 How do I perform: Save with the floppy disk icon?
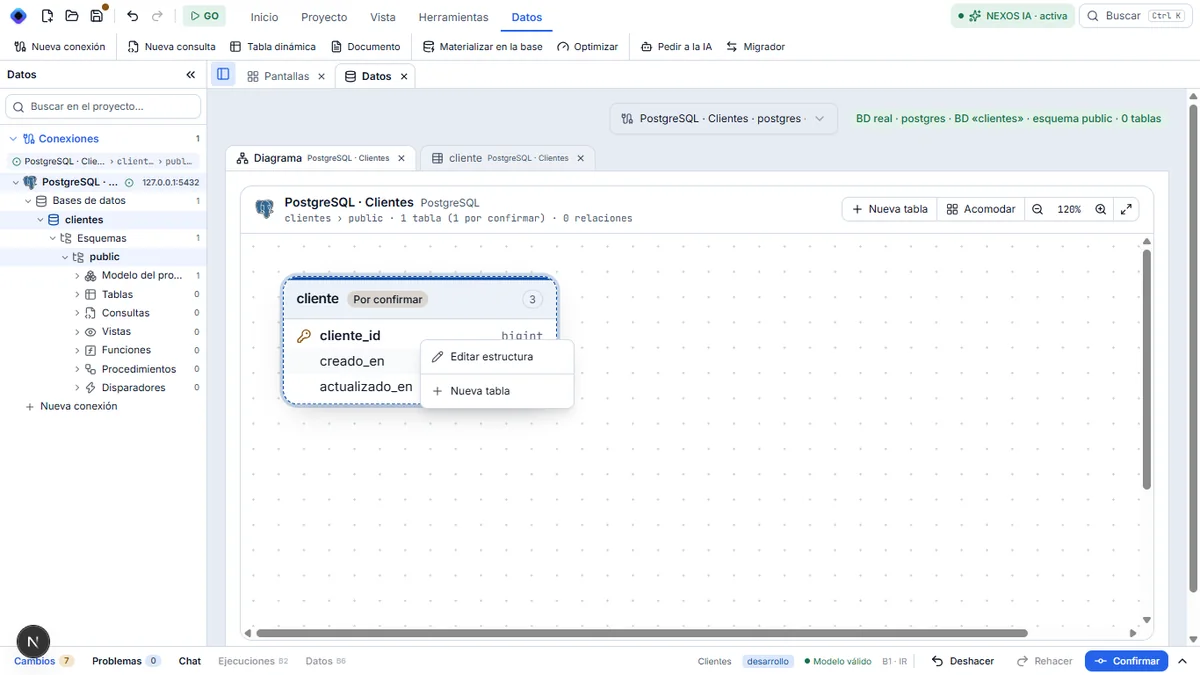(97, 16)
